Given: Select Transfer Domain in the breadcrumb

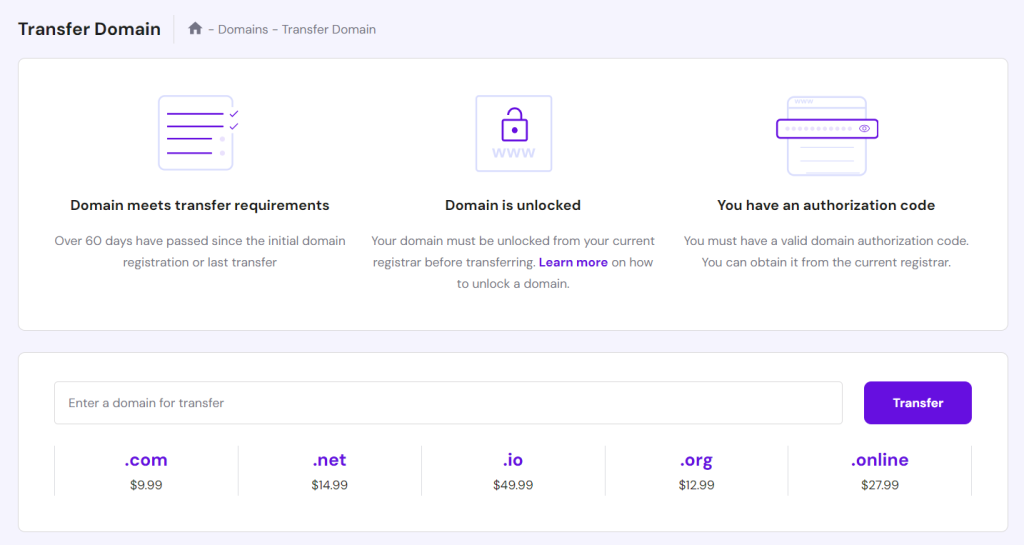Looking at the screenshot, I should coord(328,30).
